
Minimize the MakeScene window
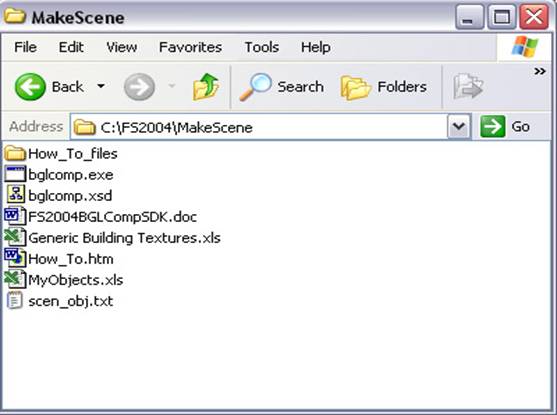469,17
